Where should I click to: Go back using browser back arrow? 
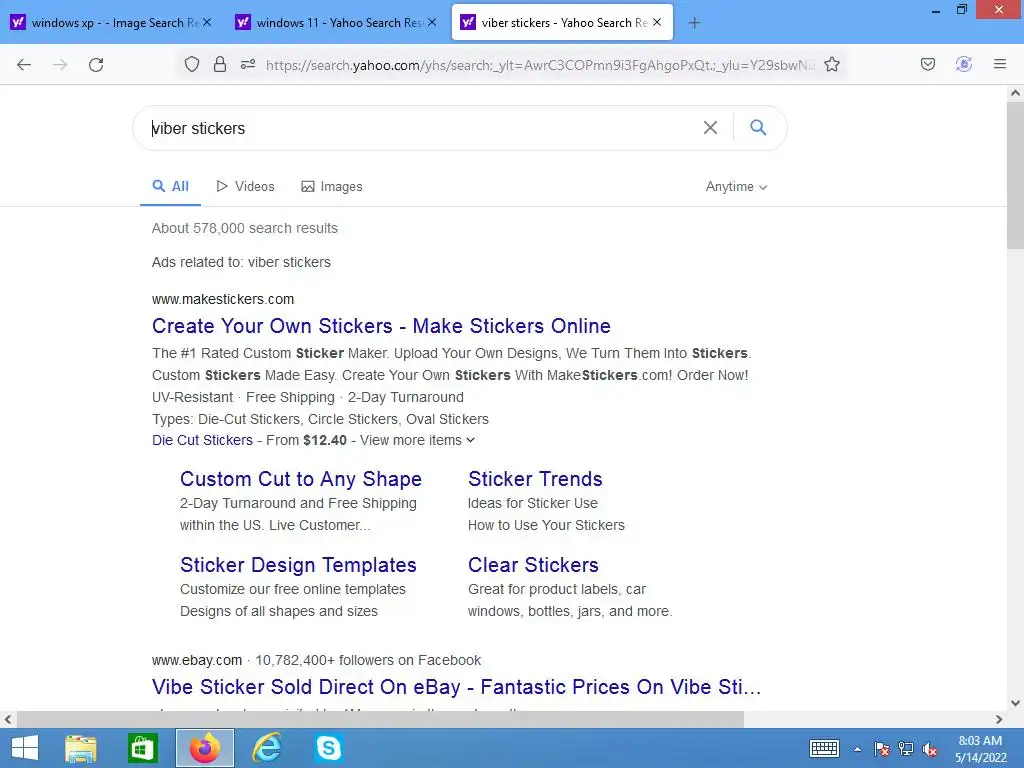tap(24, 65)
